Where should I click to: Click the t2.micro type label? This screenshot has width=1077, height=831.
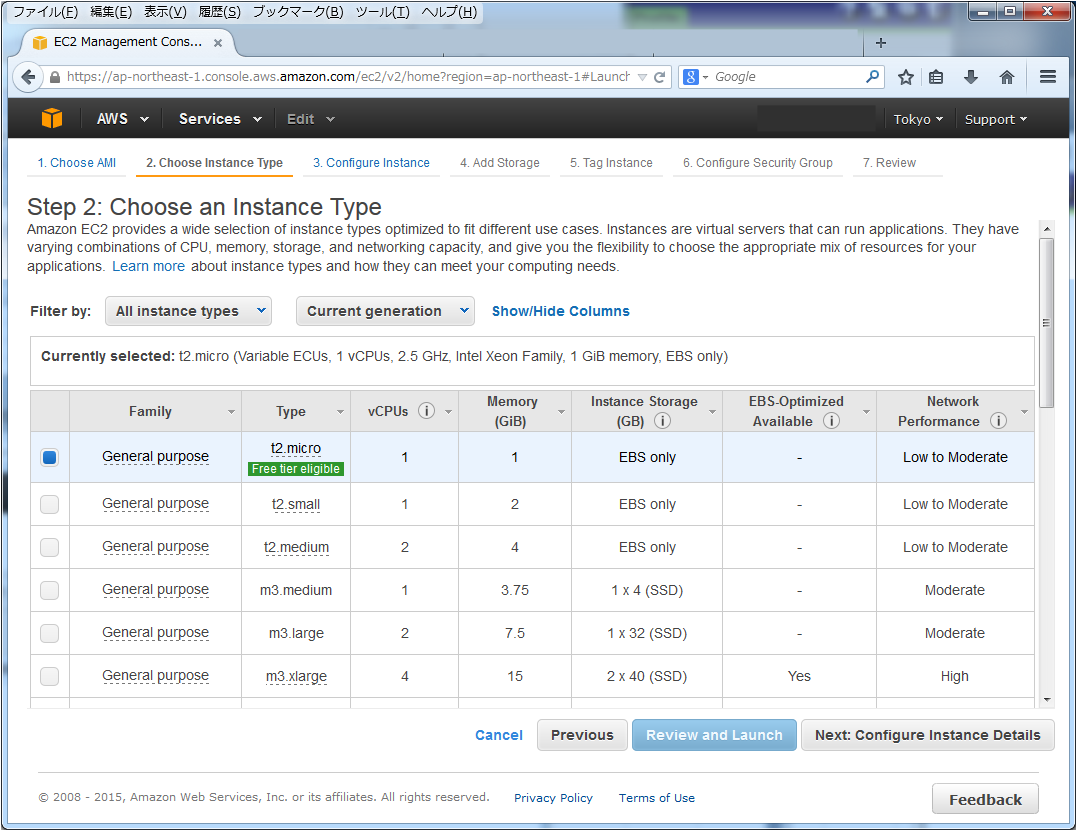click(x=295, y=448)
